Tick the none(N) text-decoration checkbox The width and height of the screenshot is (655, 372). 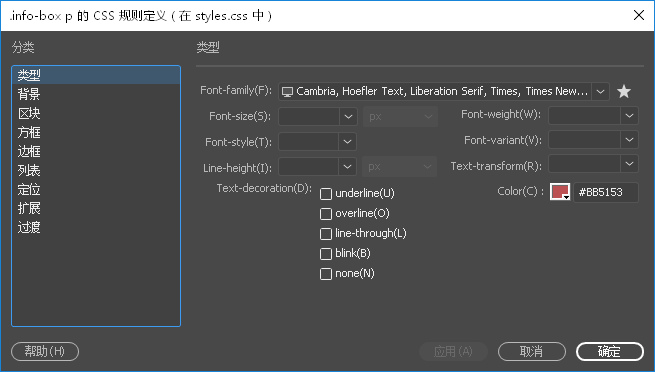[x=326, y=274]
